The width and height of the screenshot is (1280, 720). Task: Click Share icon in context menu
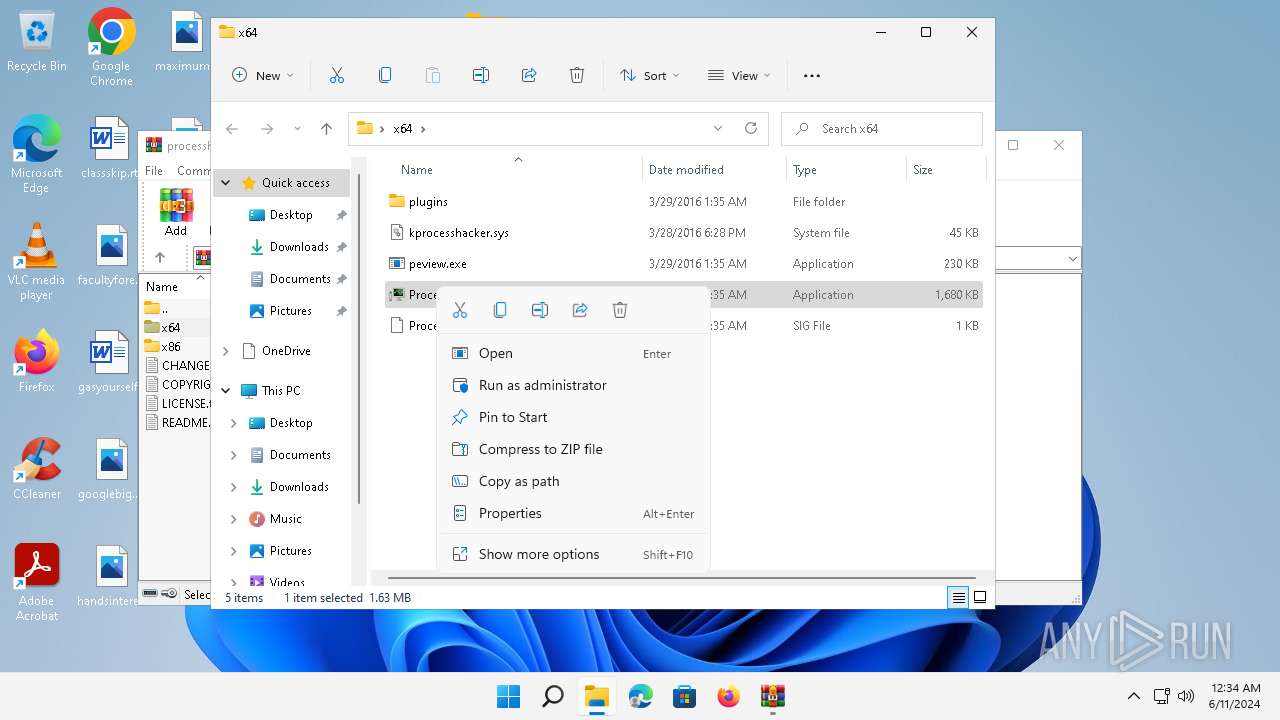pyautogui.click(x=580, y=310)
